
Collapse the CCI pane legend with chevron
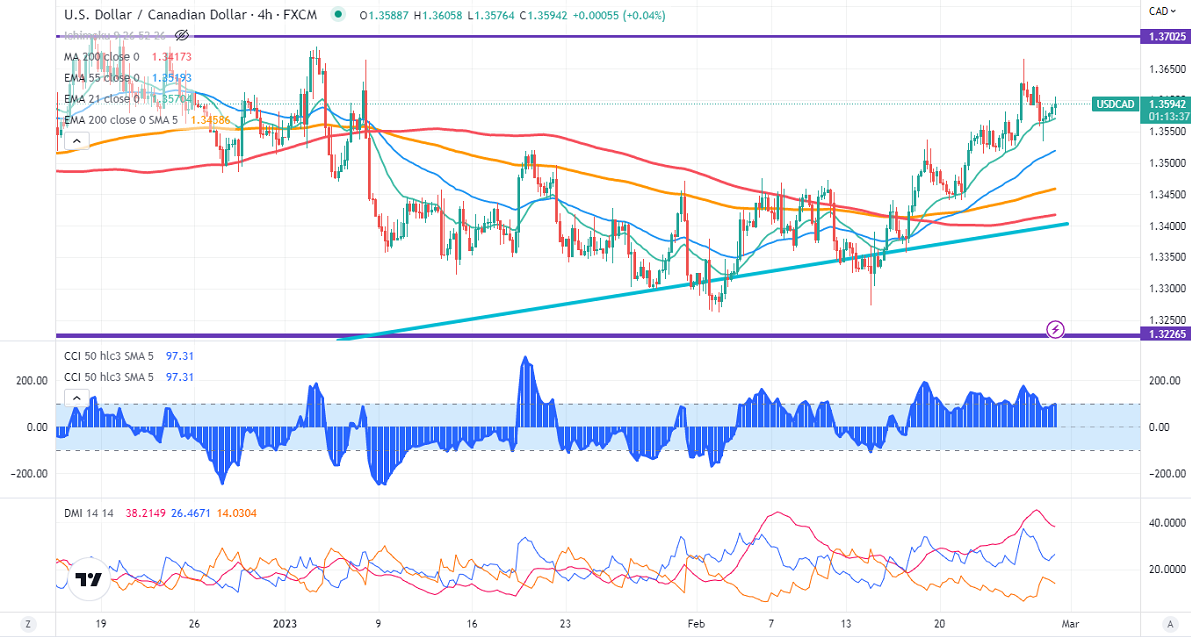coord(75,398)
